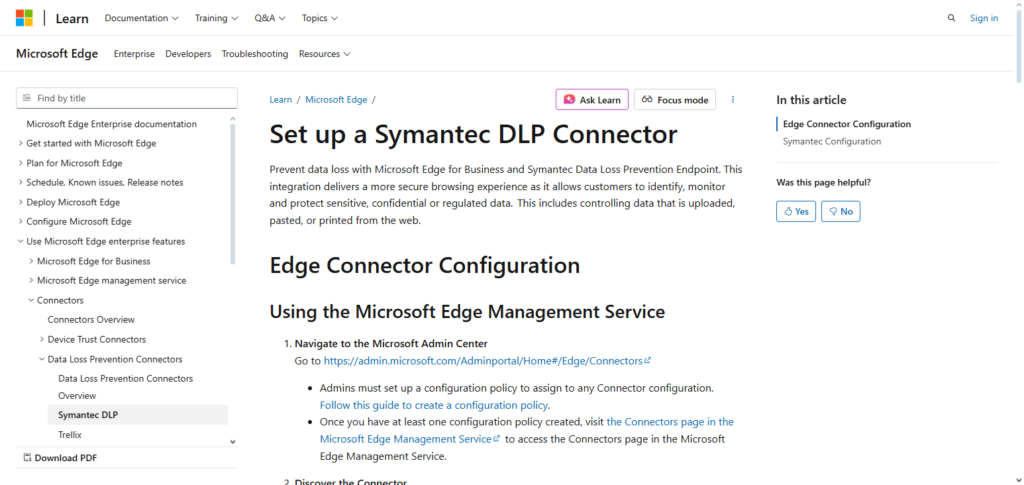Open guide to create a configuration policy

click(x=433, y=405)
